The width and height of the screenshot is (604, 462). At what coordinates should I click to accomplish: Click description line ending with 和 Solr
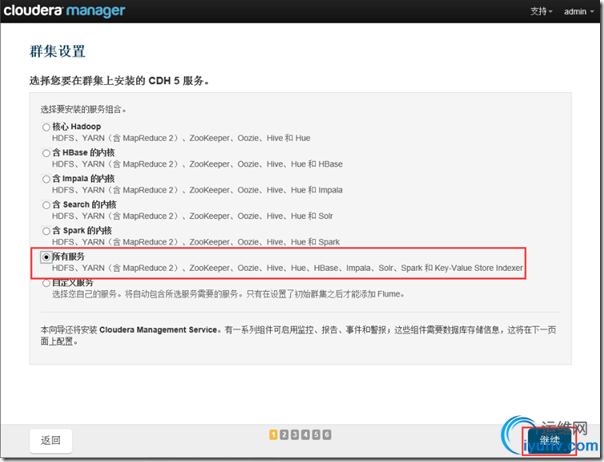(x=193, y=216)
